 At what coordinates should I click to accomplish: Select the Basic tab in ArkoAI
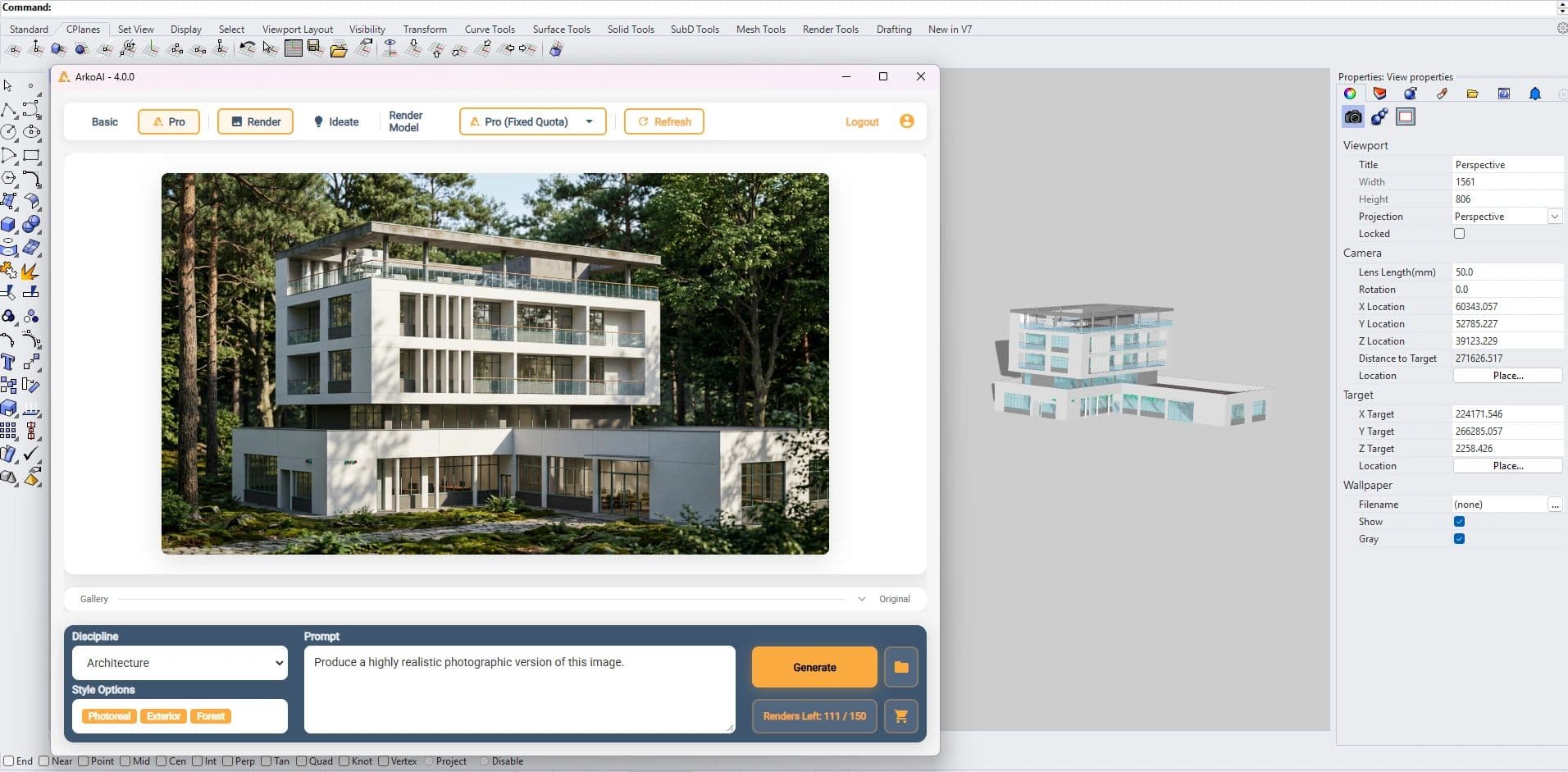tap(104, 121)
